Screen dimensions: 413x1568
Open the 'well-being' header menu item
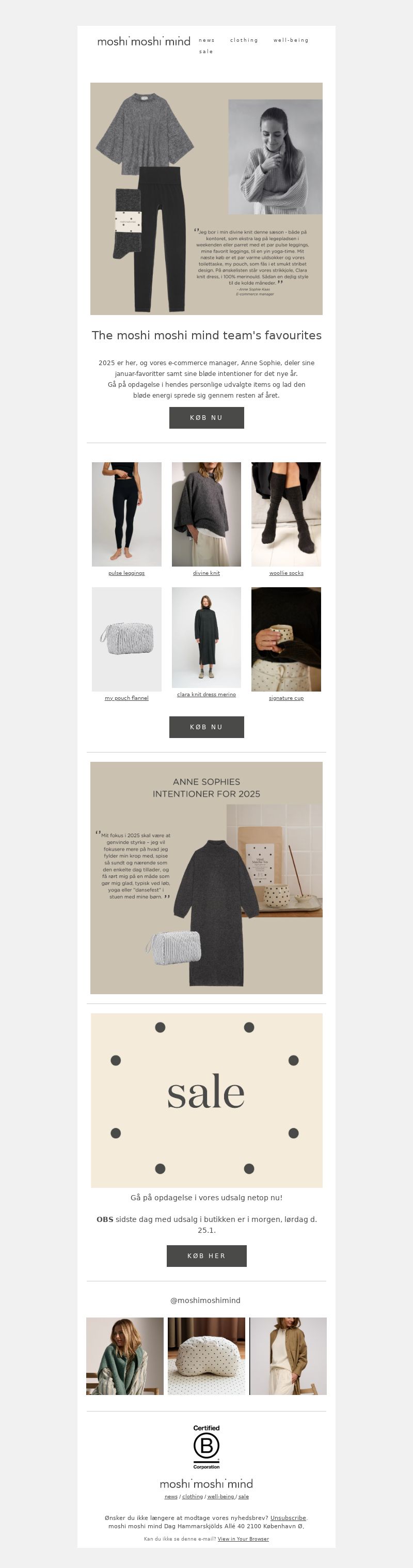(291, 40)
